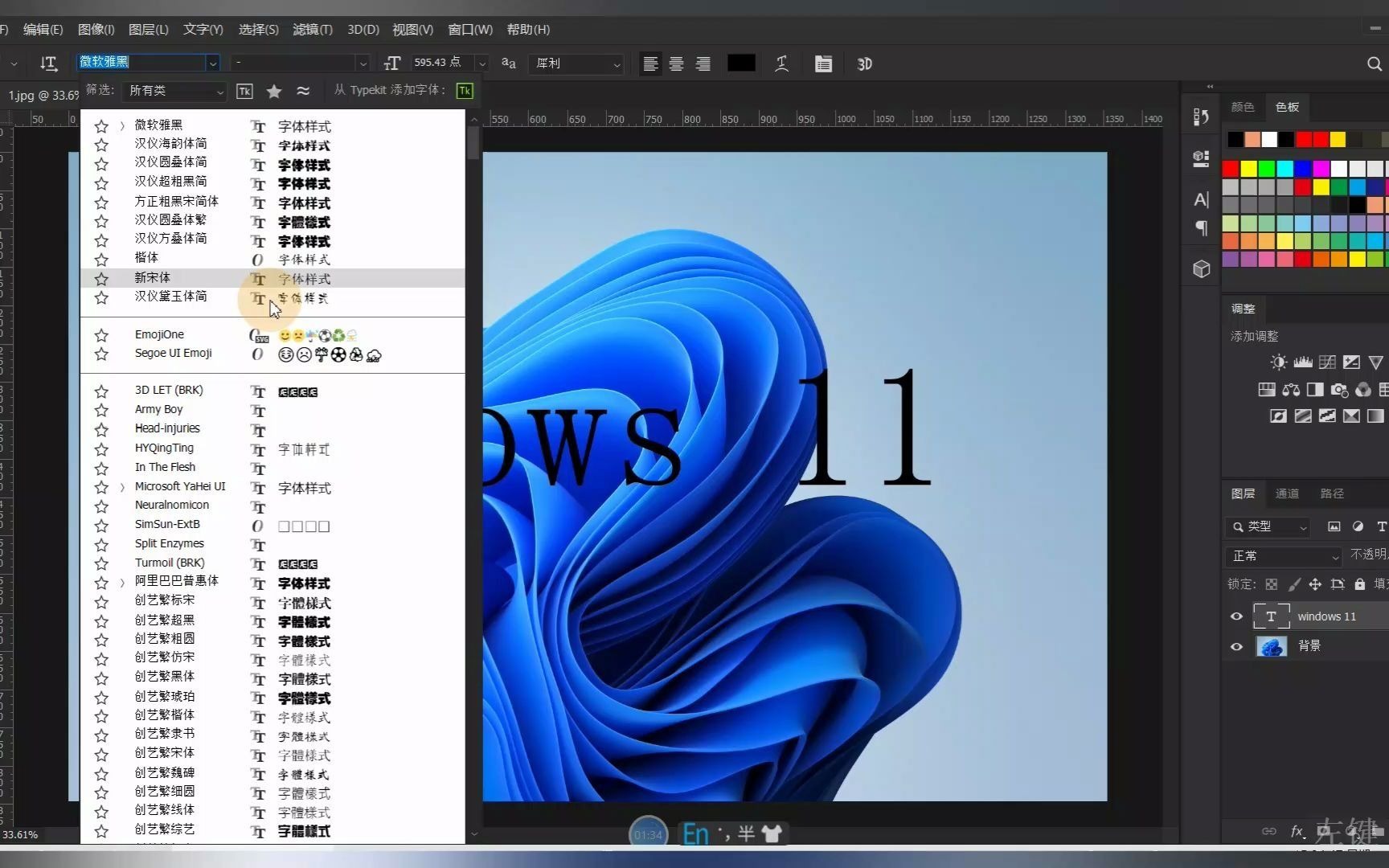Open Typekit add fonts green Tk button
The height and width of the screenshot is (868, 1389).
465,91
